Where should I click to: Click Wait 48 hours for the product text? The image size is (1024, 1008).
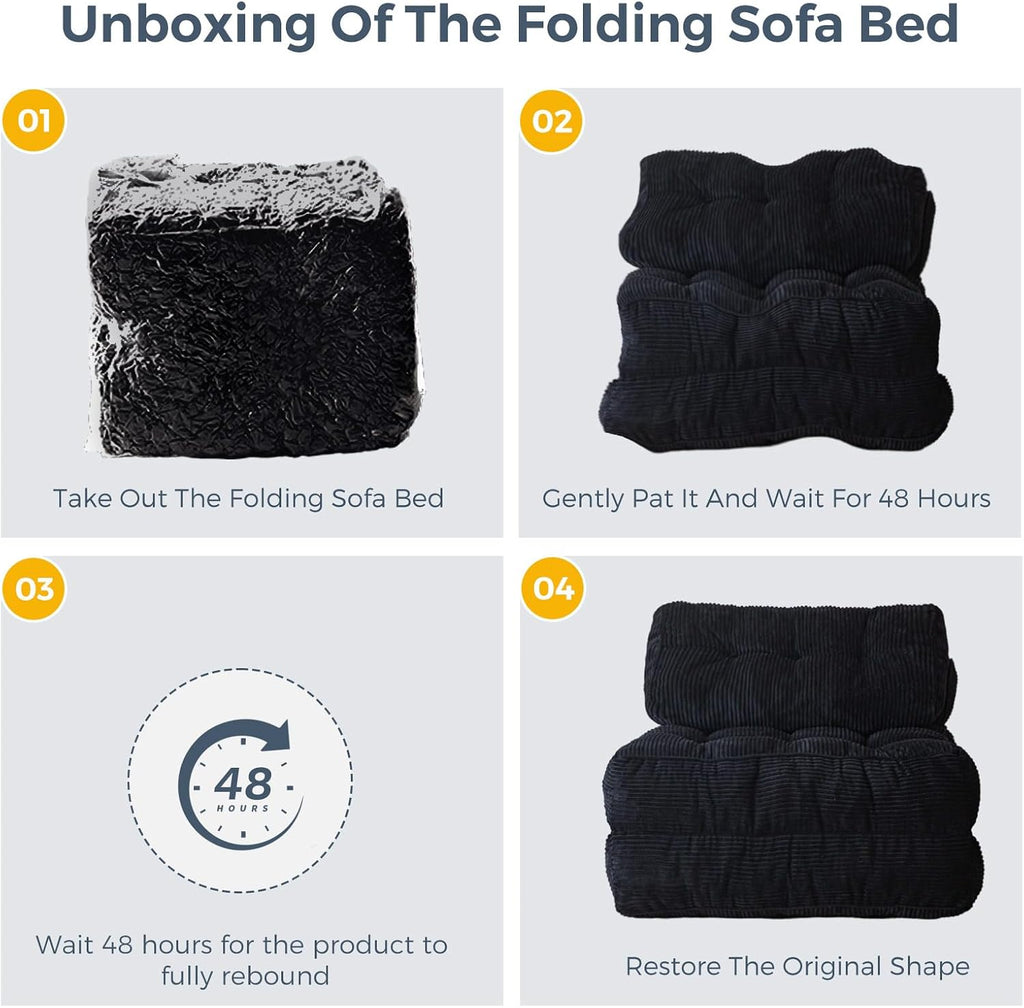pos(242,945)
